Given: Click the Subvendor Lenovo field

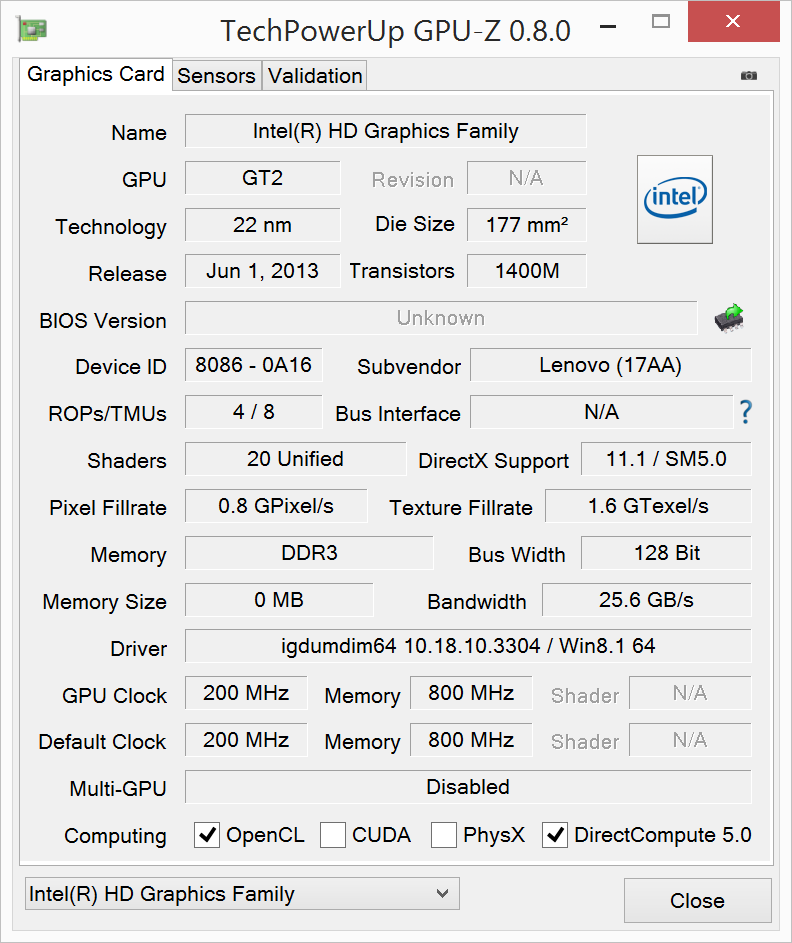Looking at the screenshot, I should click(610, 365).
